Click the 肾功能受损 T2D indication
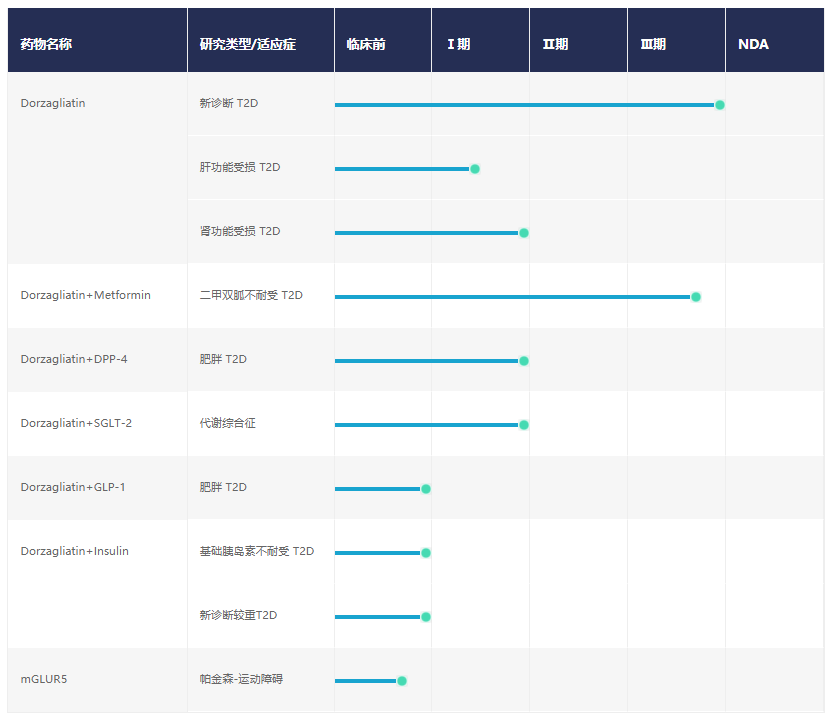The height and width of the screenshot is (720, 828). pos(240,231)
